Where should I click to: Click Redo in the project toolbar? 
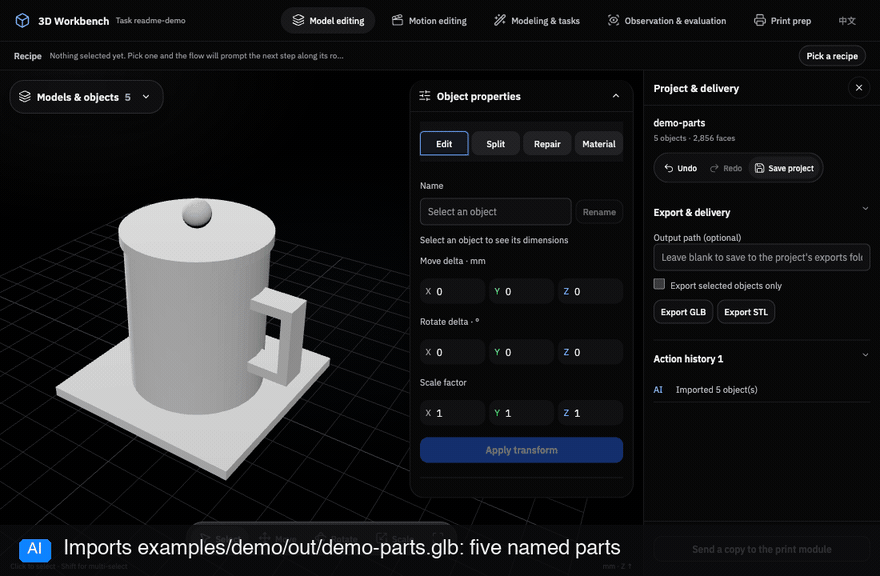[x=726, y=168]
